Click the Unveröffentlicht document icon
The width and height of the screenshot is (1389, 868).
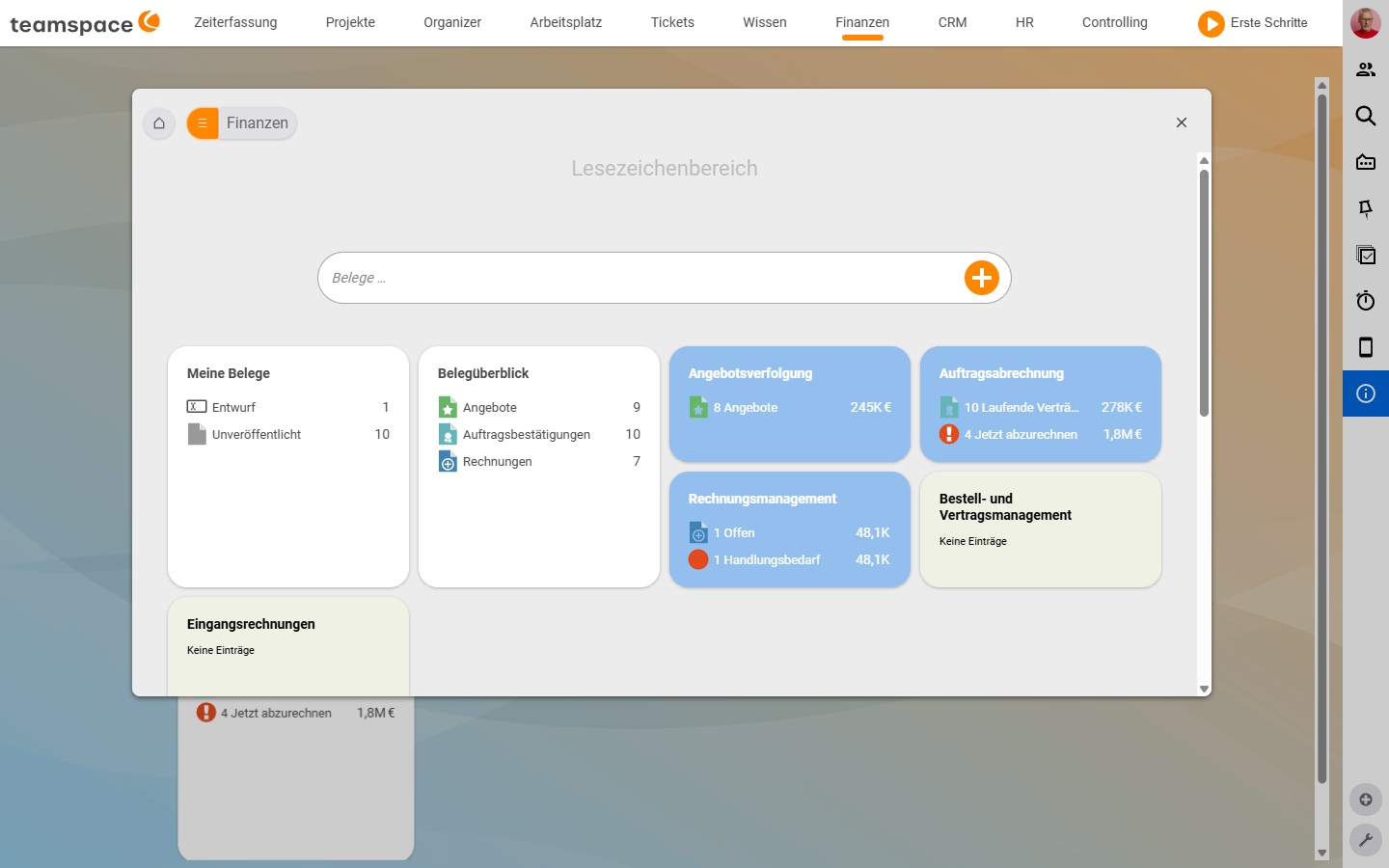(x=197, y=434)
